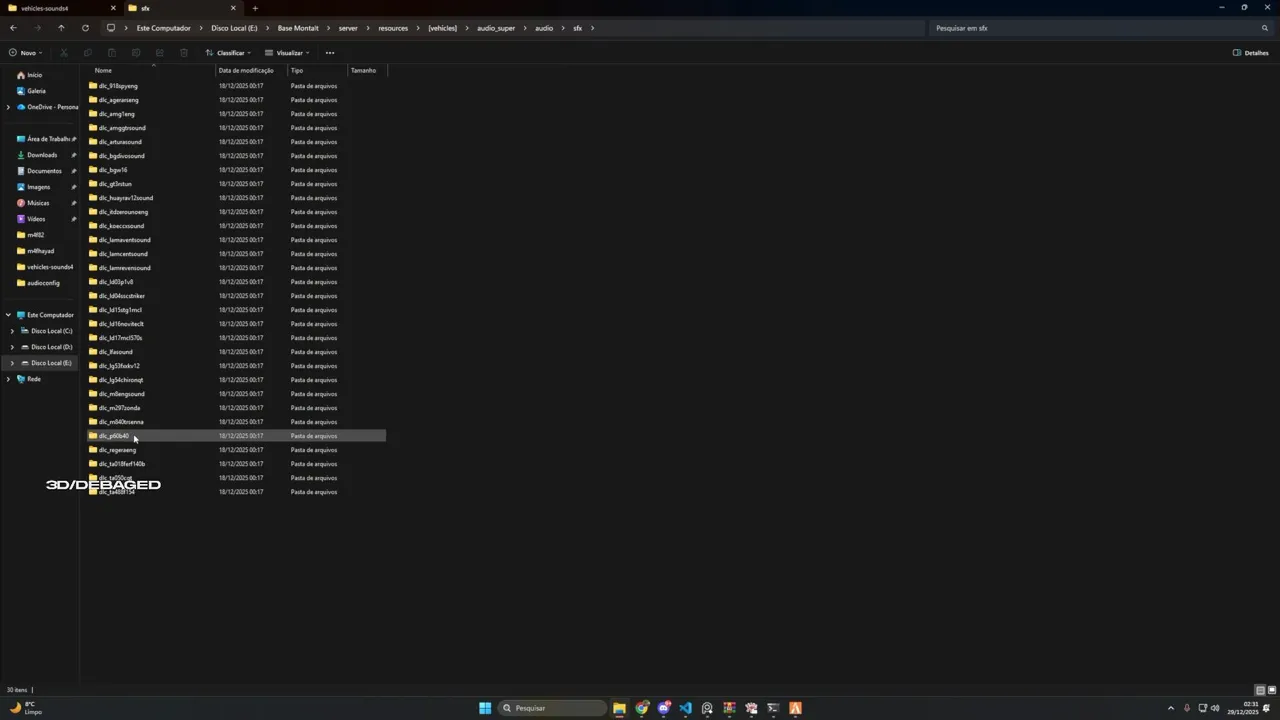Open the Visualizar view dropdown

(288, 53)
